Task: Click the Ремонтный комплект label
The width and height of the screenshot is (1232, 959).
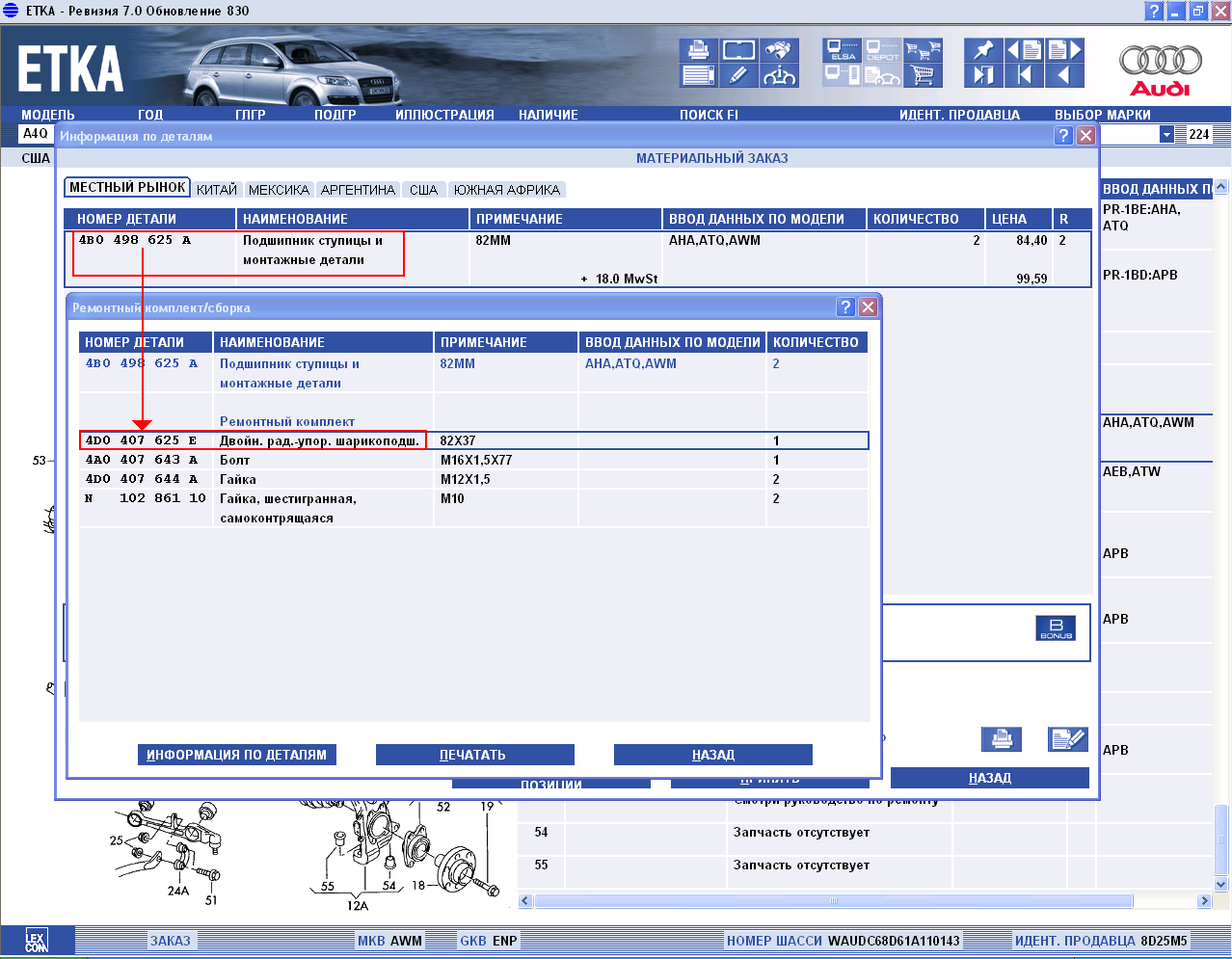Action: coord(287,421)
